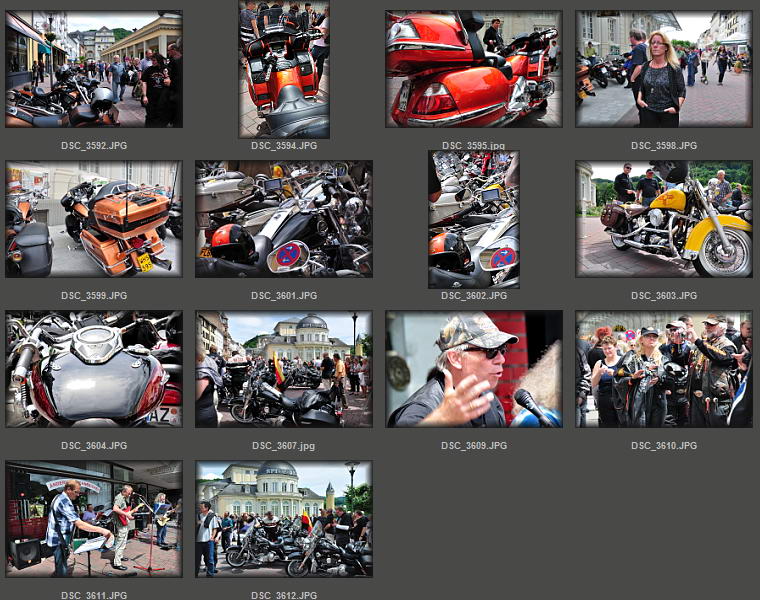This screenshot has height=600, width=760.
Task: Select the DSC_3602.JPG portrait helmet thumbnail
Action: pyautogui.click(x=474, y=219)
